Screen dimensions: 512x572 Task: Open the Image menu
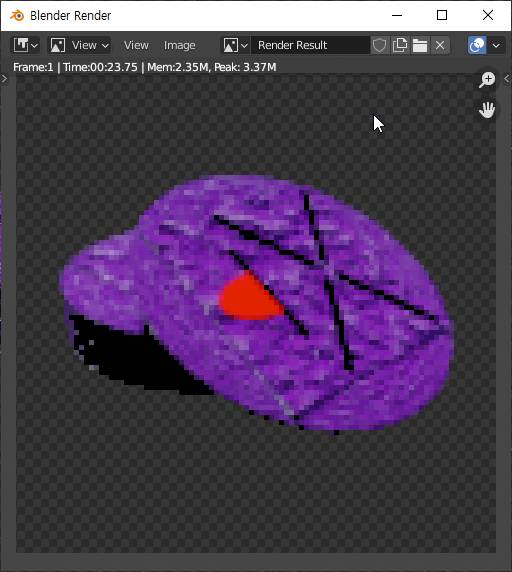179,45
